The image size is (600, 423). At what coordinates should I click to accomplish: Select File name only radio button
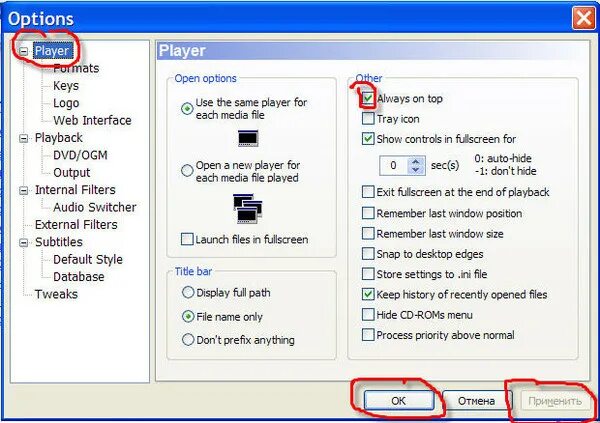tap(188, 317)
